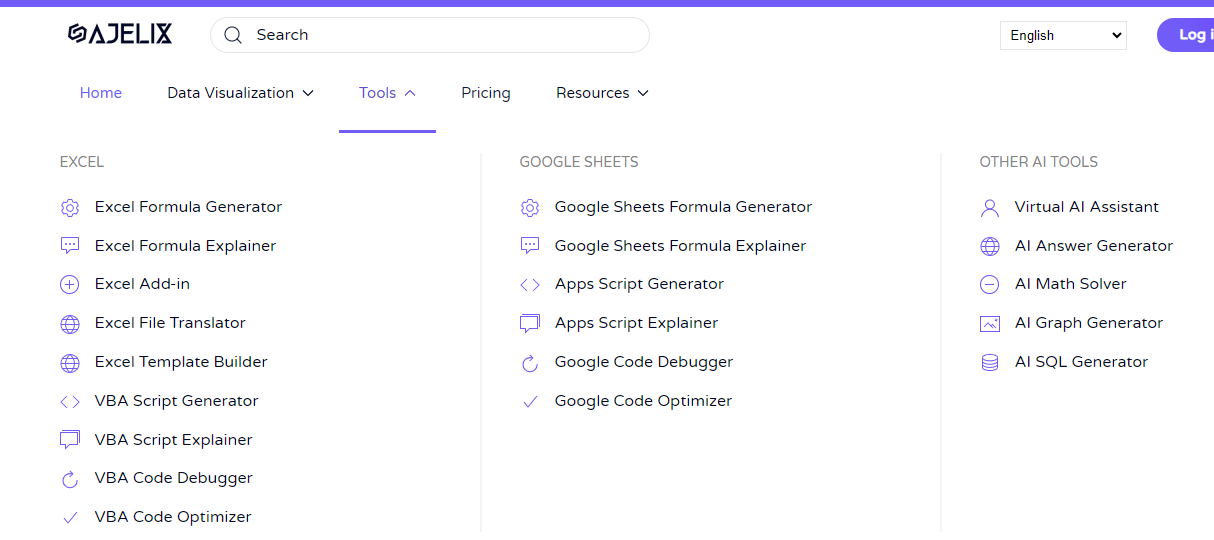Click the person icon beside Virtual AI Assistant
This screenshot has height=540, width=1214.
[x=990, y=208]
